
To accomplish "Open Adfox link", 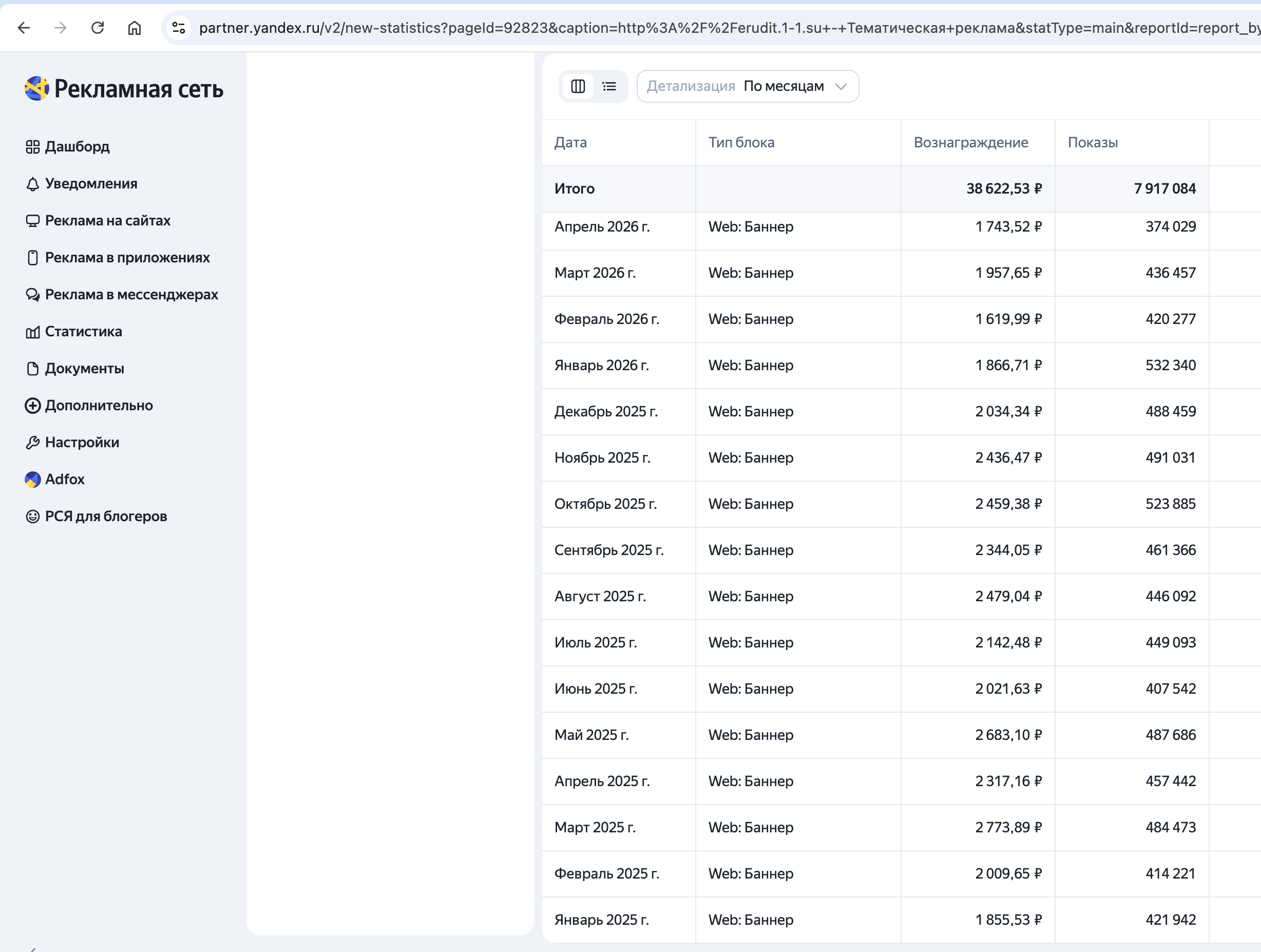I will tap(65, 480).
